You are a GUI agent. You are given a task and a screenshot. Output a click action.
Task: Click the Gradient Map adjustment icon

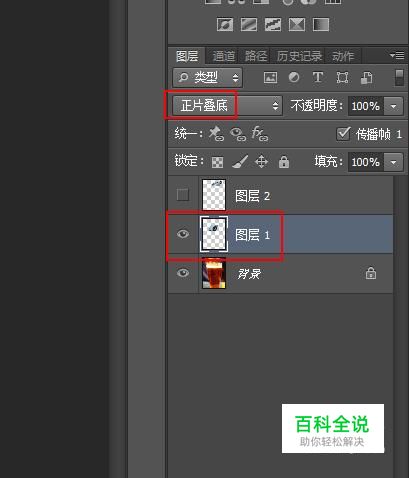click(321, 24)
